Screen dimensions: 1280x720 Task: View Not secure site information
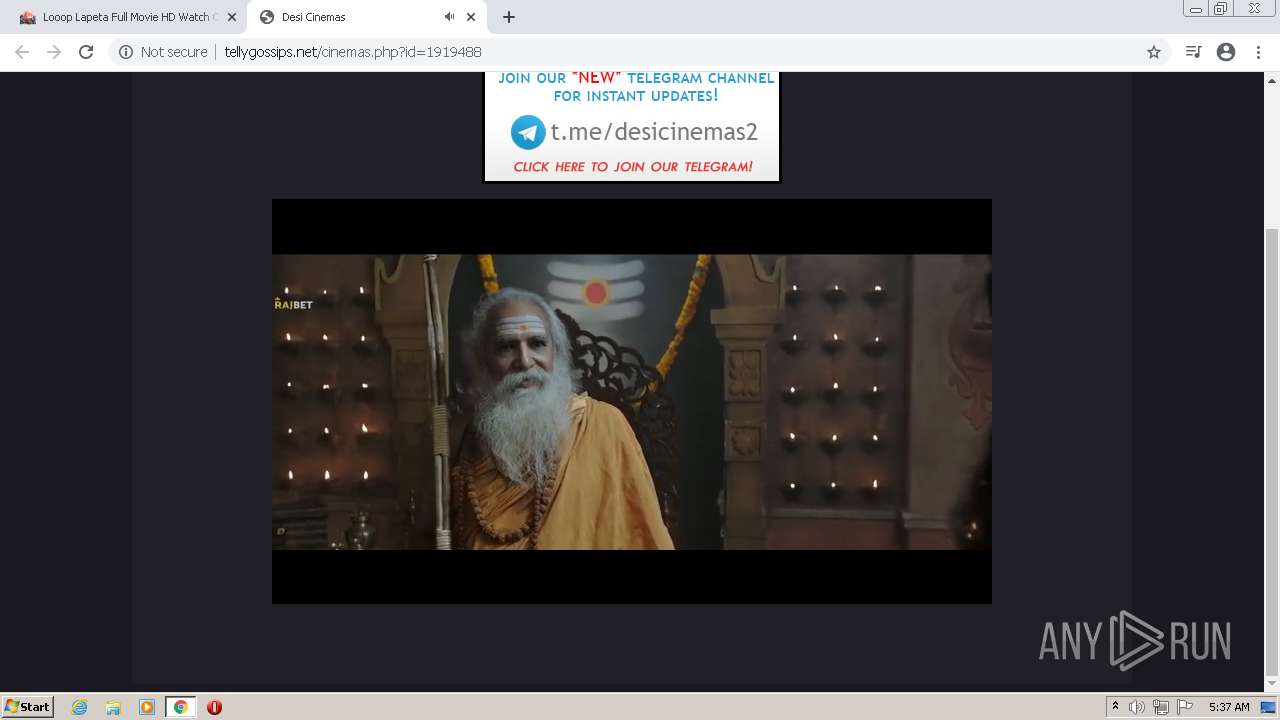tap(163, 52)
